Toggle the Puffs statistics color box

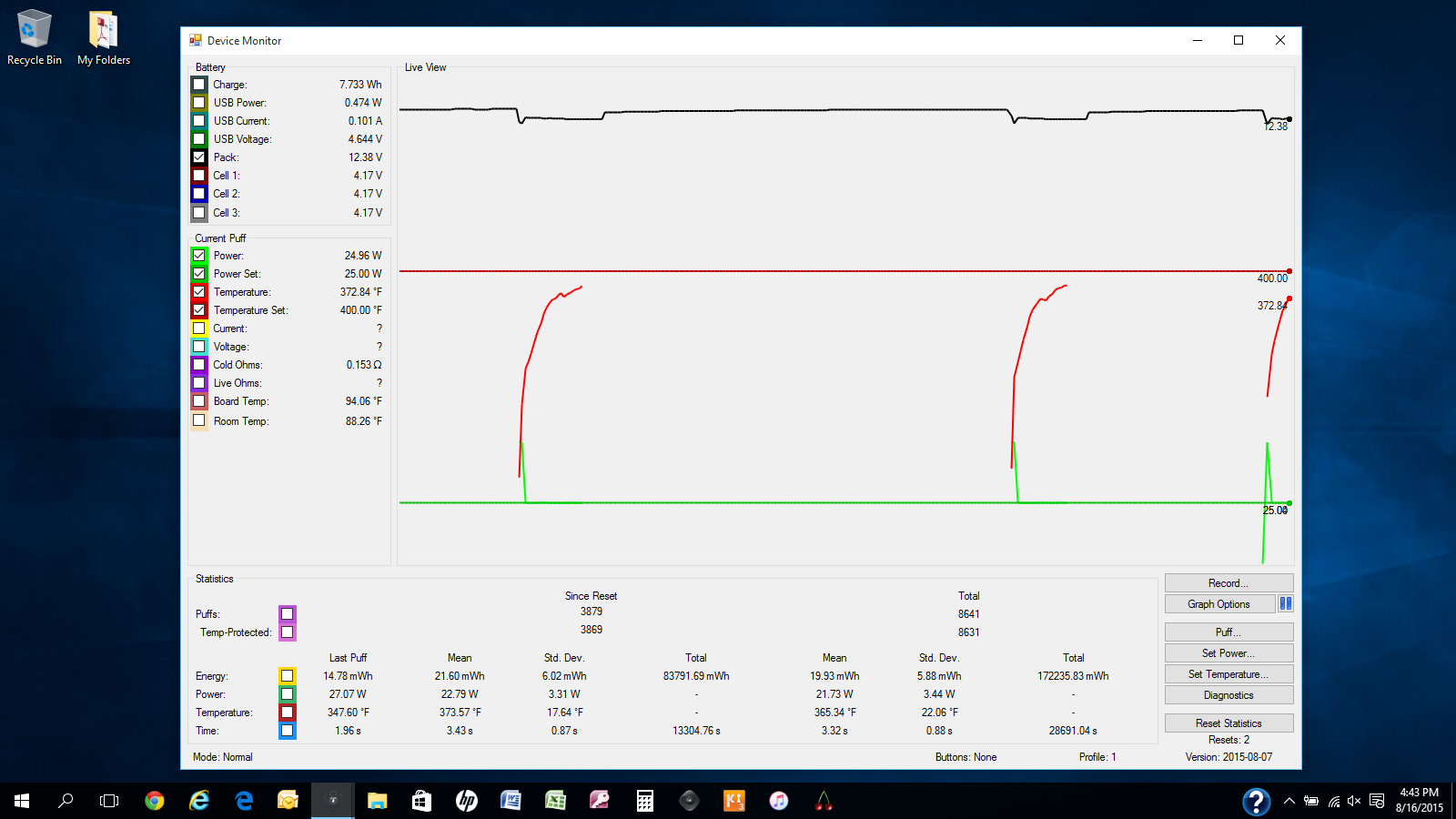point(287,614)
